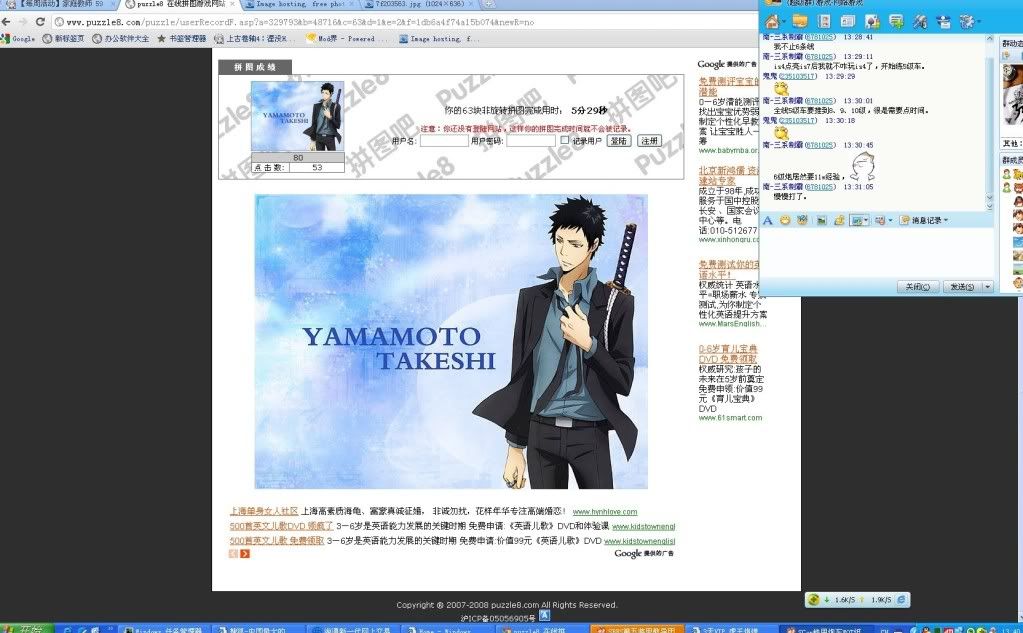Select the puzzle8 在线拼图 browser tab
Viewport: 1023px width, 633px height.
(180, 4)
